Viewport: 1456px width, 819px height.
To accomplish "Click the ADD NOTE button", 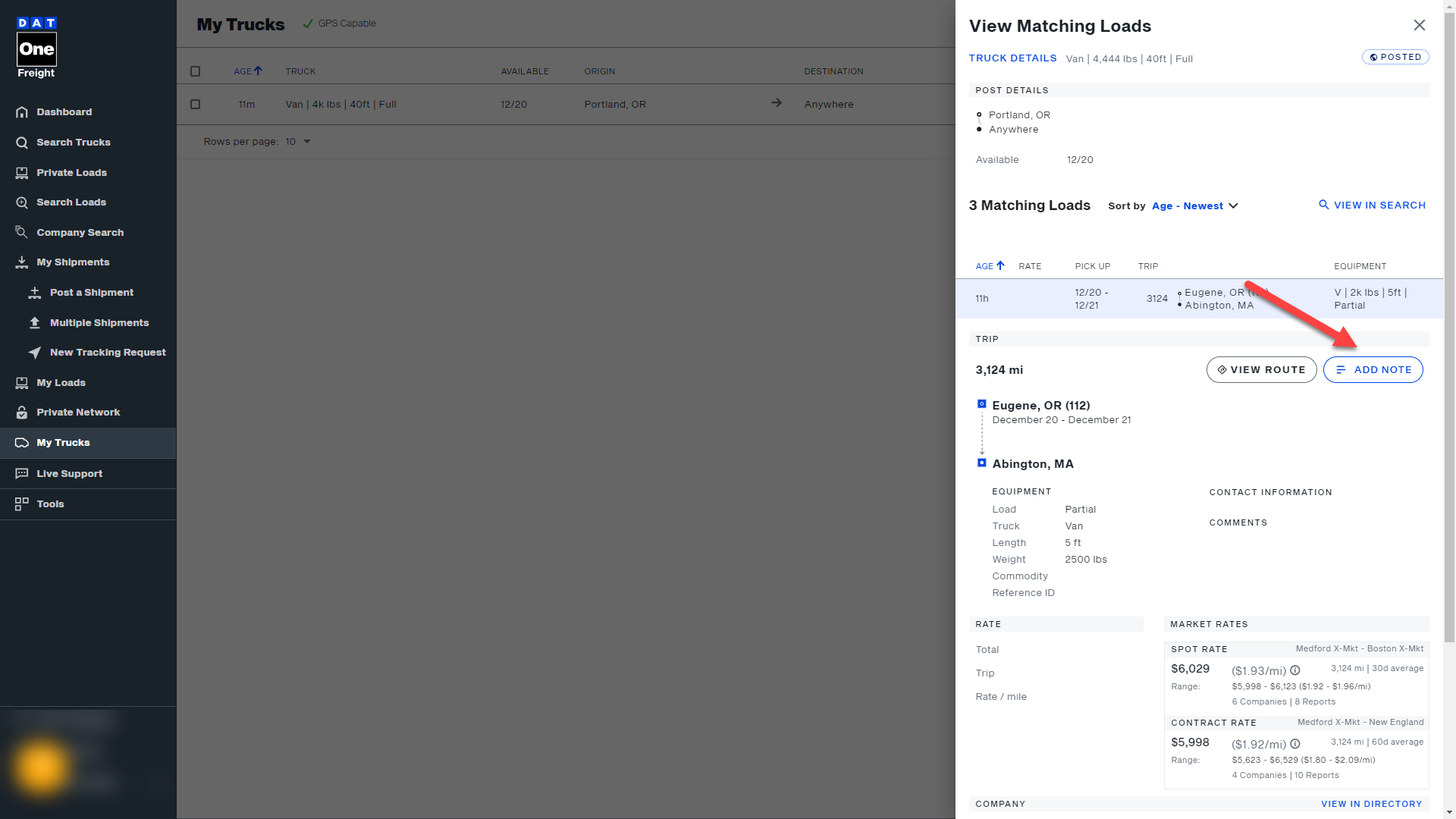I will (x=1373, y=370).
